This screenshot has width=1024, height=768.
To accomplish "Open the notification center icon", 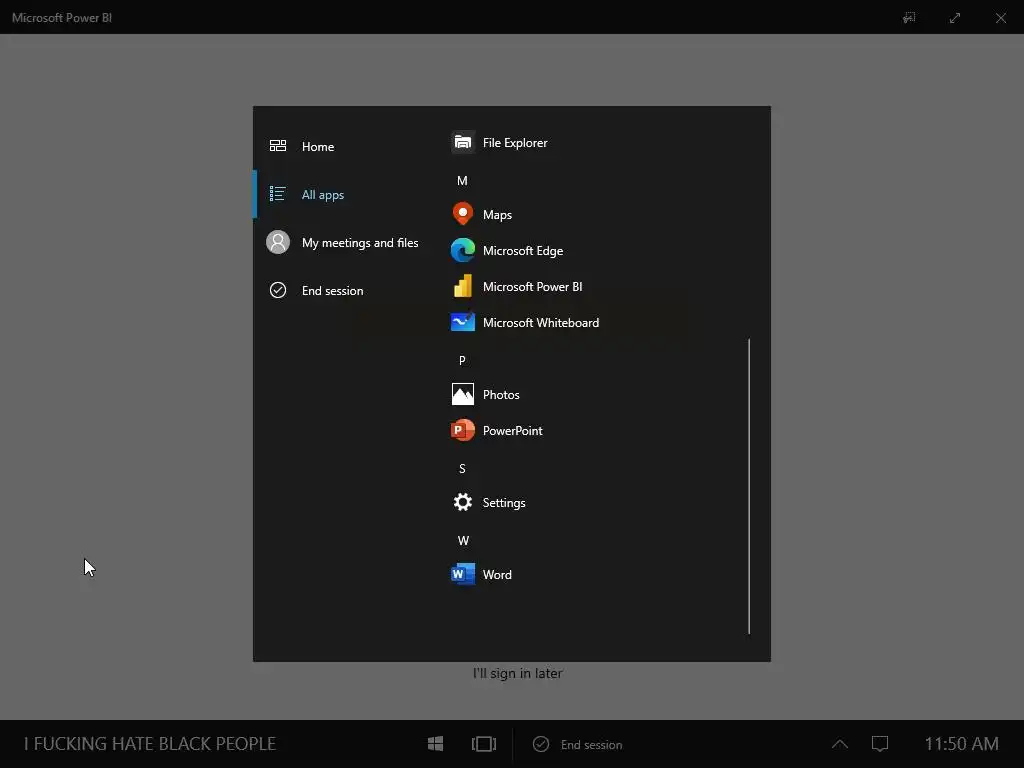I will coord(880,744).
